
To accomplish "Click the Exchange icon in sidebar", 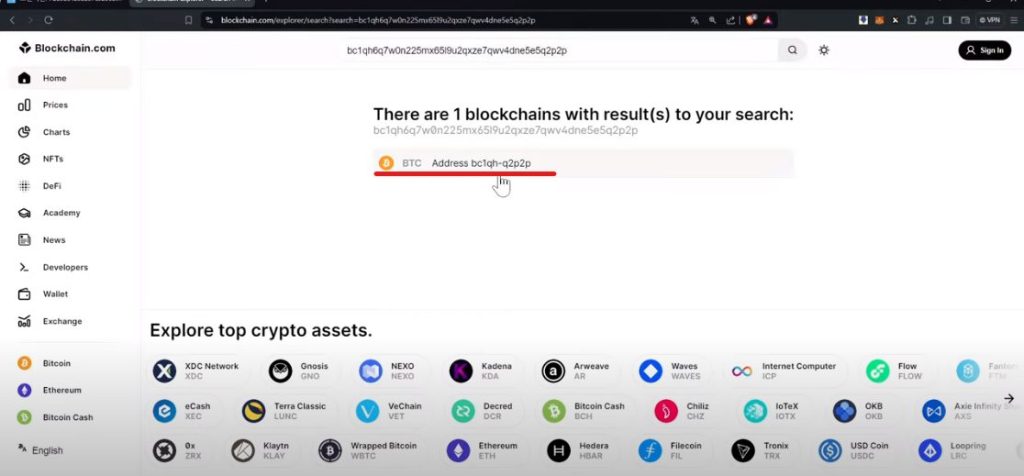I will point(25,321).
